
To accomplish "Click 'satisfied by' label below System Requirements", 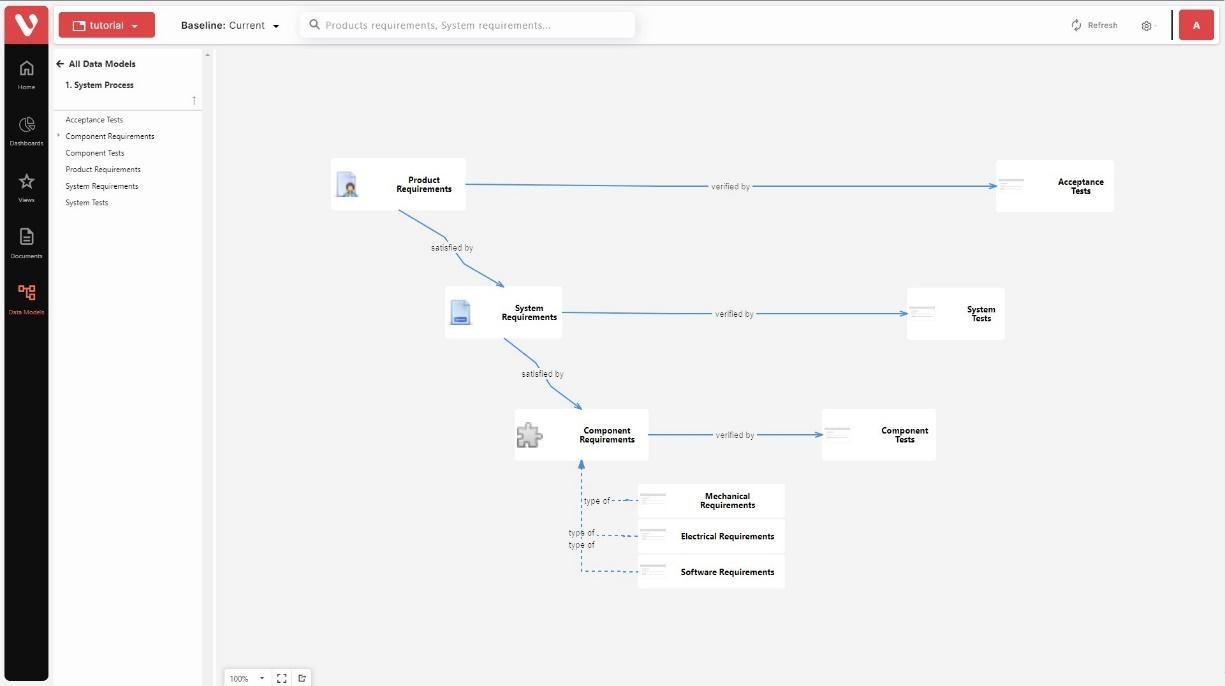I will (542, 374).
